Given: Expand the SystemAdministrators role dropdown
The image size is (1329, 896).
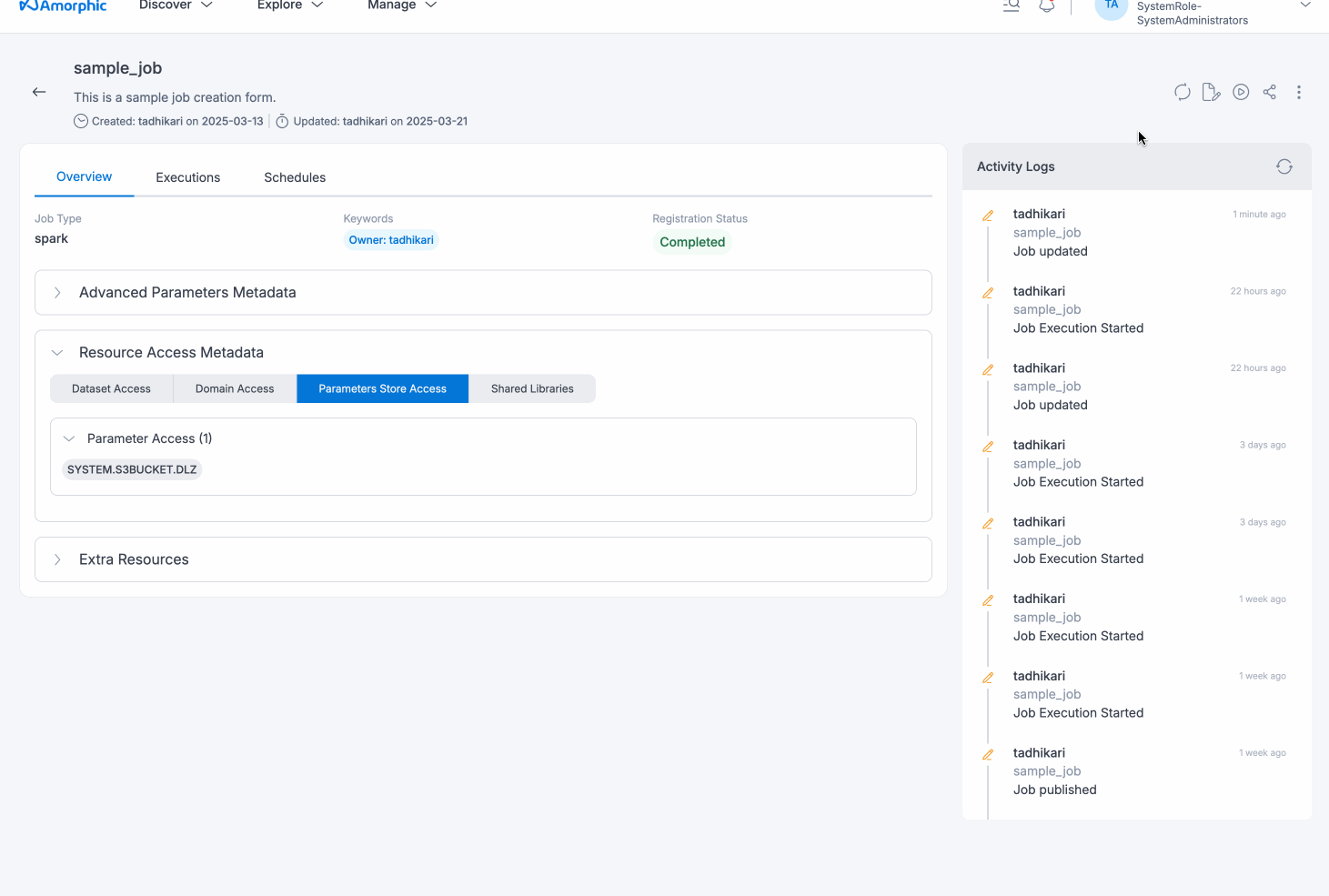Looking at the screenshot, I should 1305,5.
